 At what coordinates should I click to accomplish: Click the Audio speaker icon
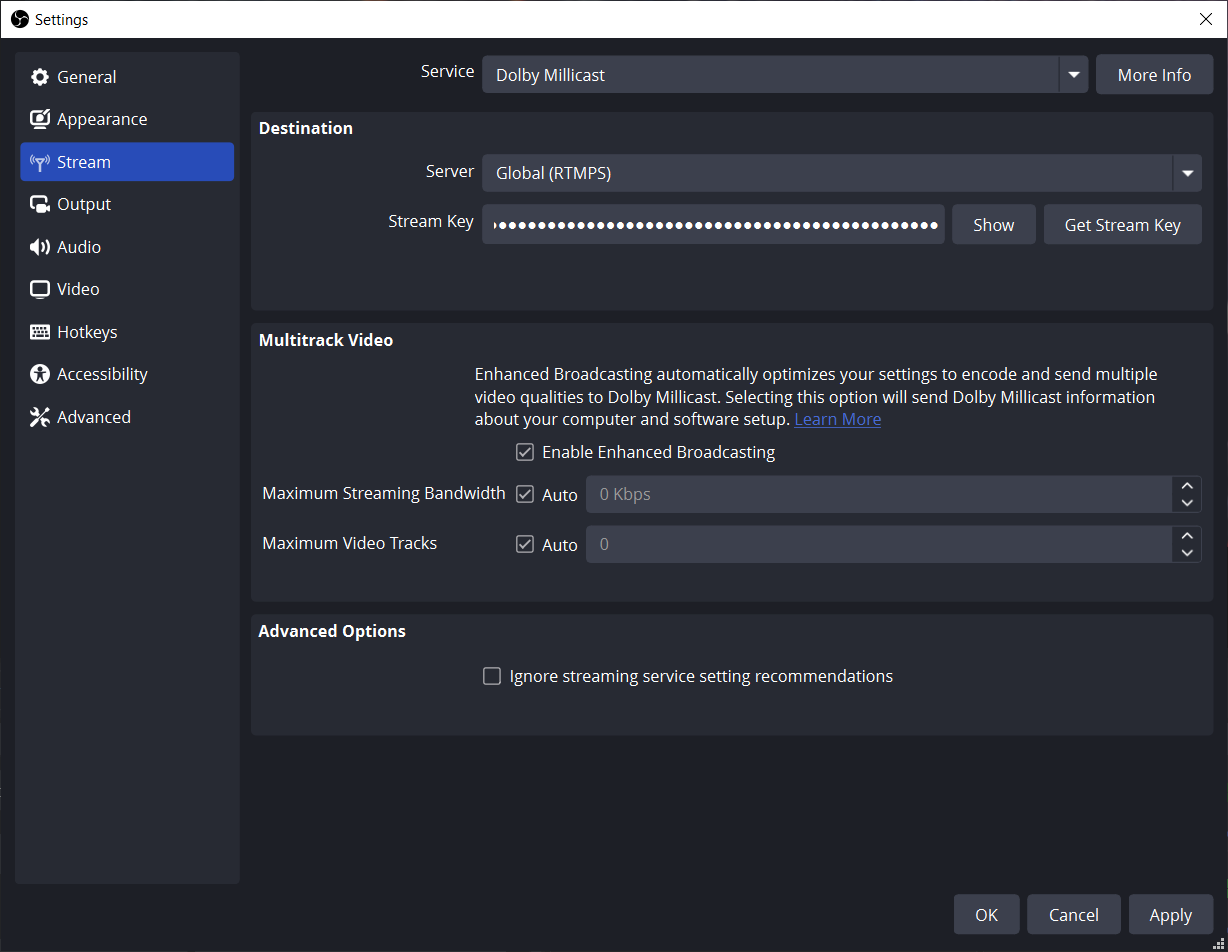(40, 247)
